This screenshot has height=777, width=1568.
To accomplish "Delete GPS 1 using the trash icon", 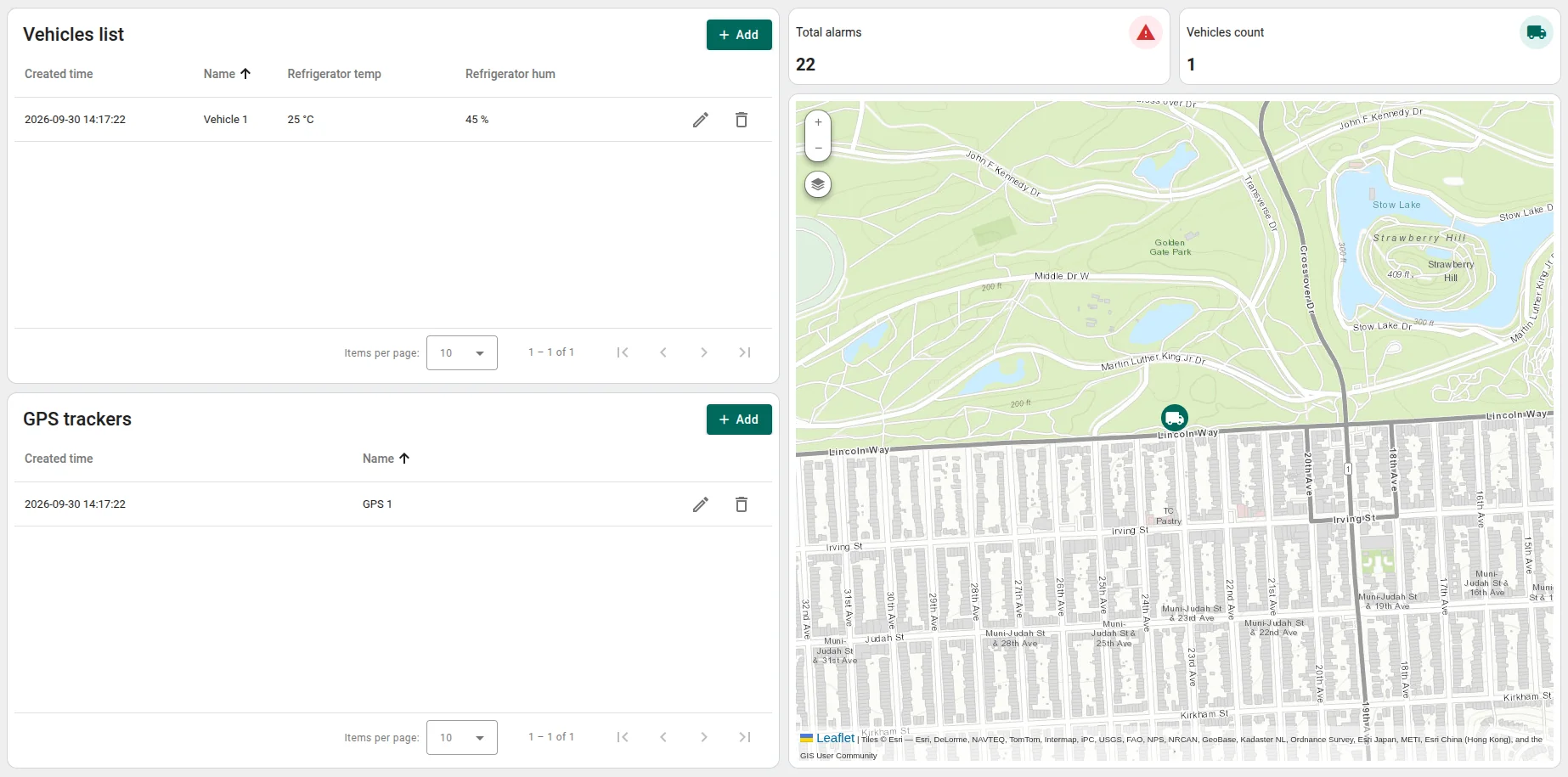I will (742, 504).
